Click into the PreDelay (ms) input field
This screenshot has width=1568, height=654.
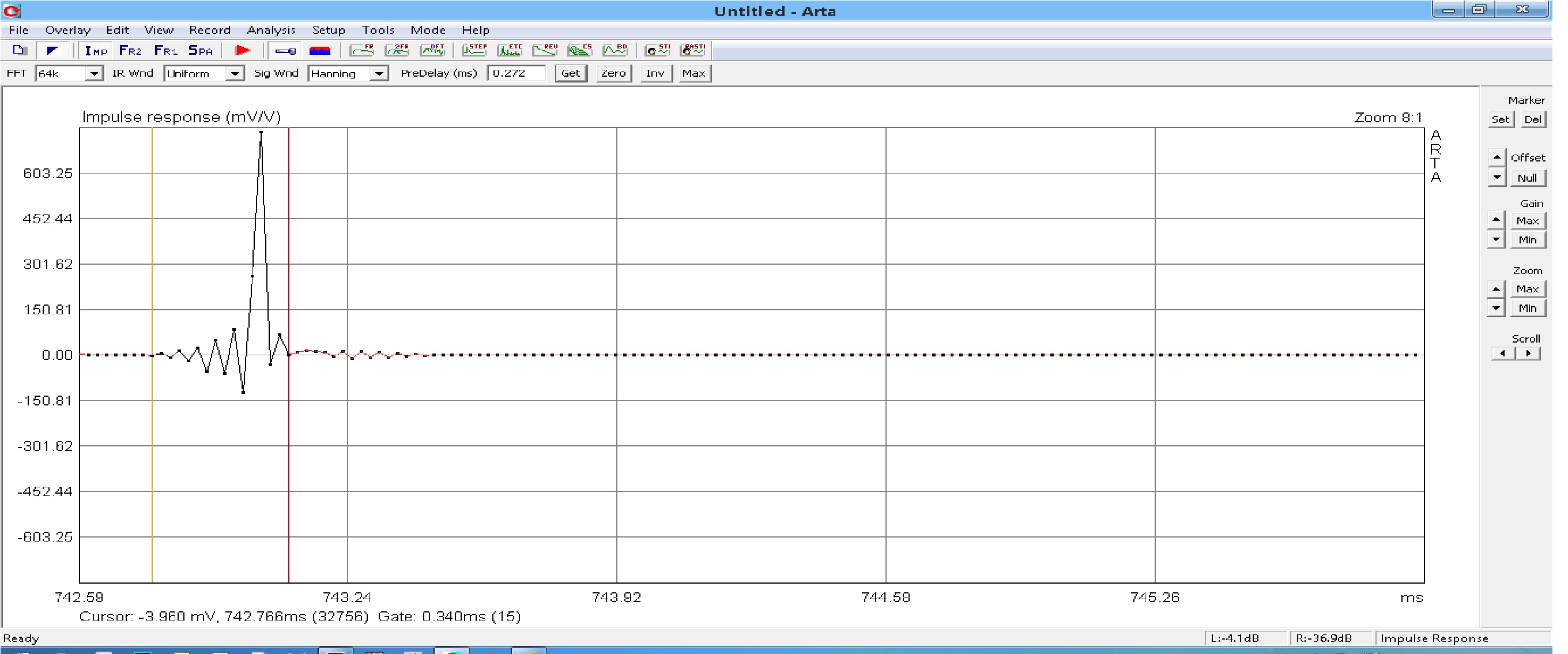[515, 73]
